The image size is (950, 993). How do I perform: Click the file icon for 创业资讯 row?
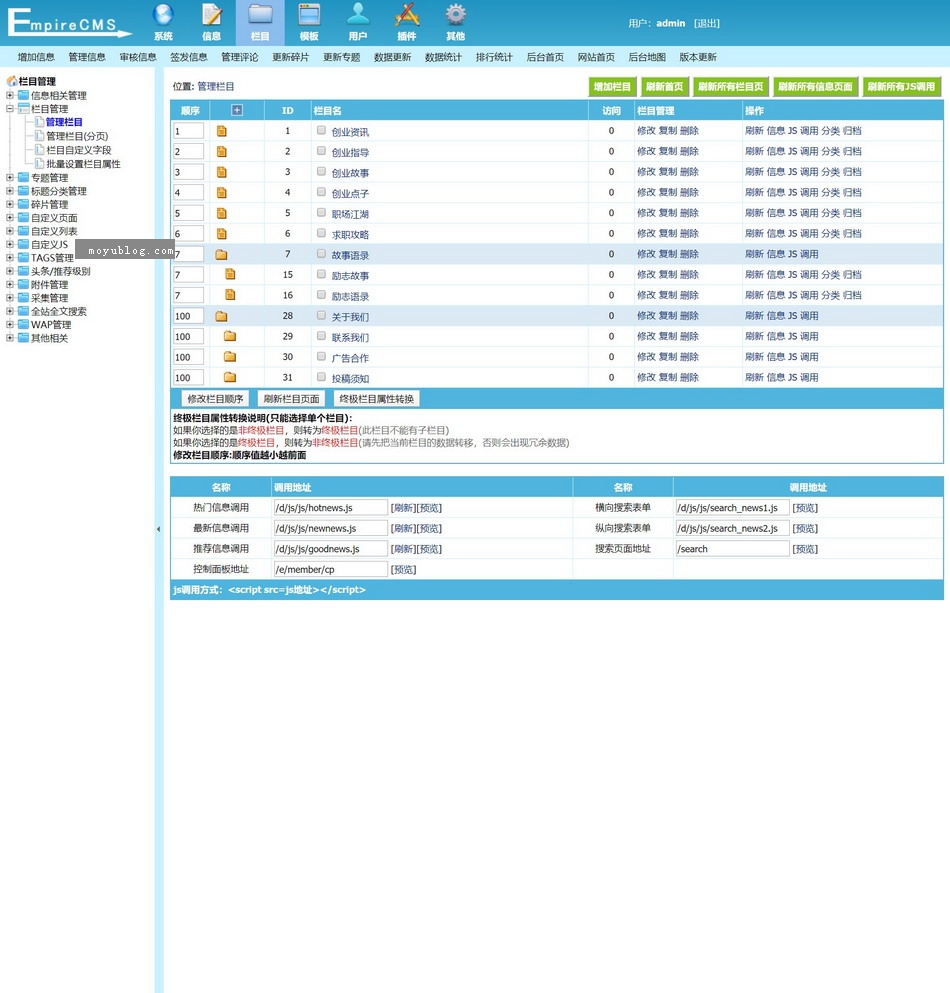(222, 131)
